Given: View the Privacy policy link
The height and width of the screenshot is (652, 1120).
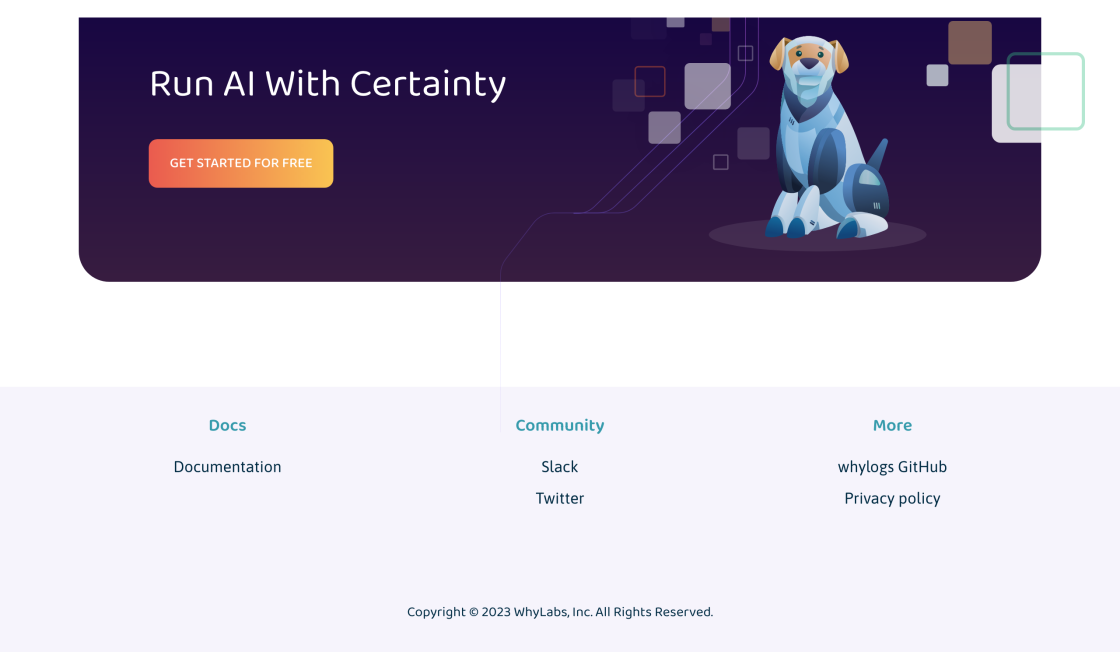Looking at the screenshot, I should [x=892, y=498].
